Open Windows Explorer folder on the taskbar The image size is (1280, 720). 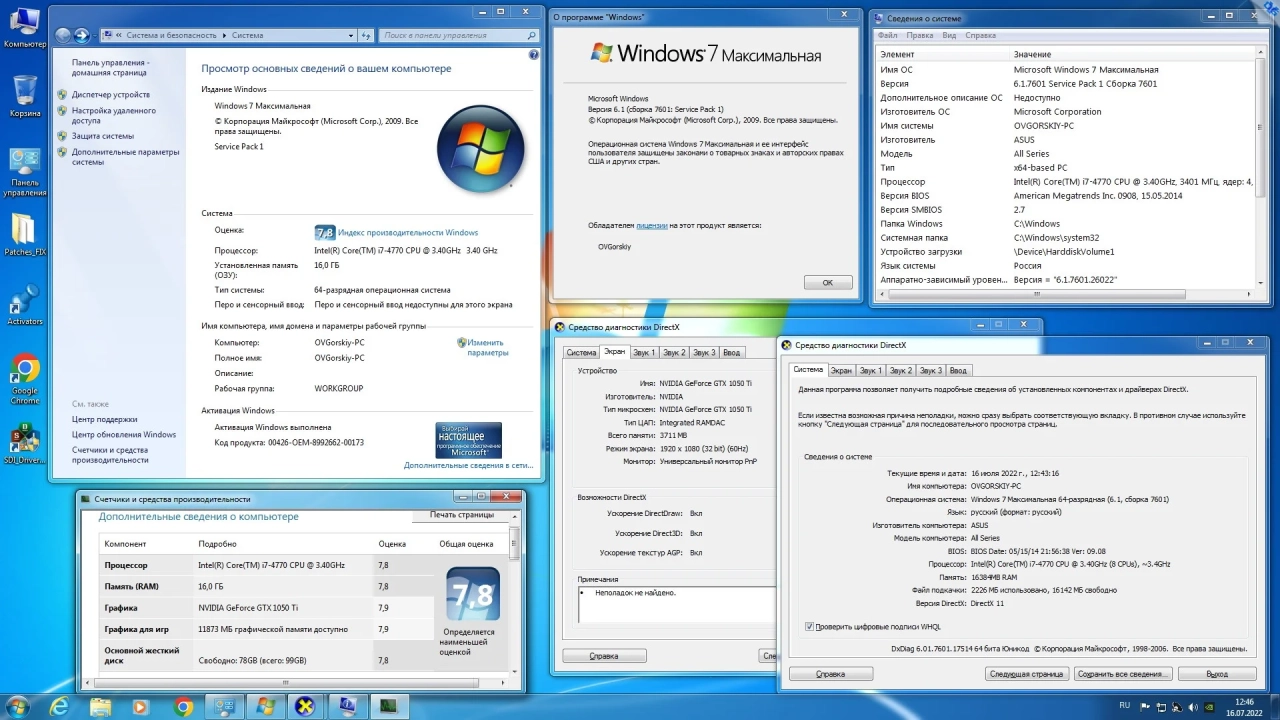tap(101, 706)
